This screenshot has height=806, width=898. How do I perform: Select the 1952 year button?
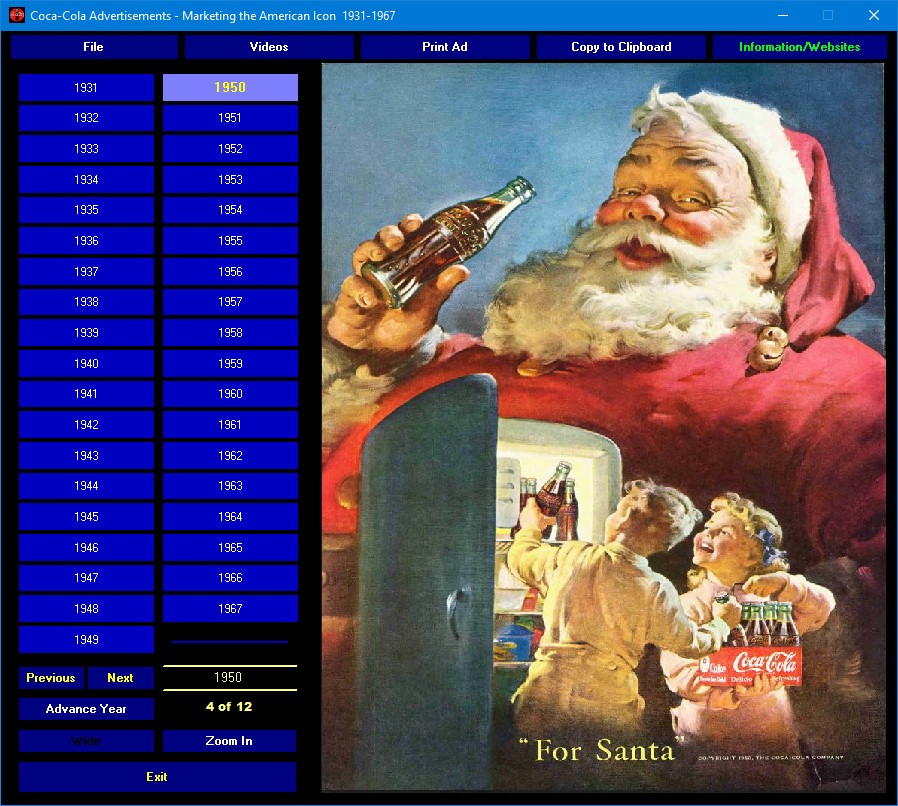pos(230,149)
